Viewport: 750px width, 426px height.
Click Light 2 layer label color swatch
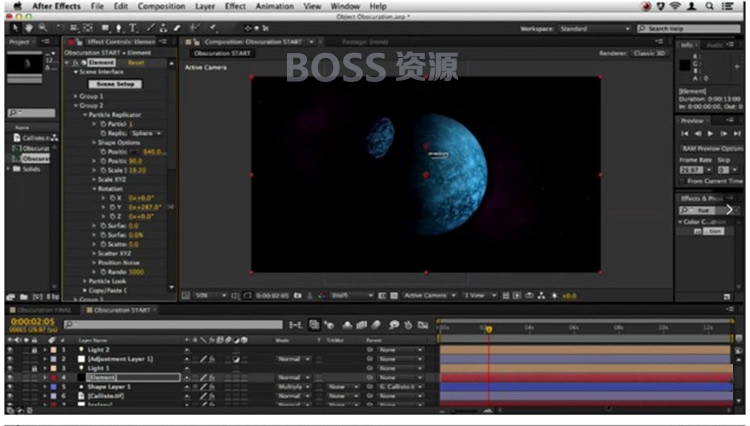(54, 350)
